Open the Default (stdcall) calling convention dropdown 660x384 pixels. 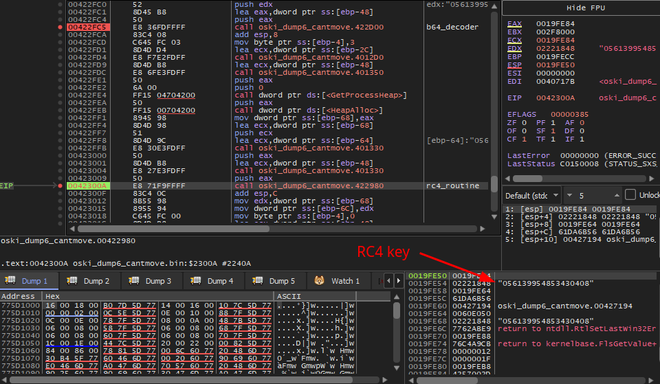tap(532, 195)
